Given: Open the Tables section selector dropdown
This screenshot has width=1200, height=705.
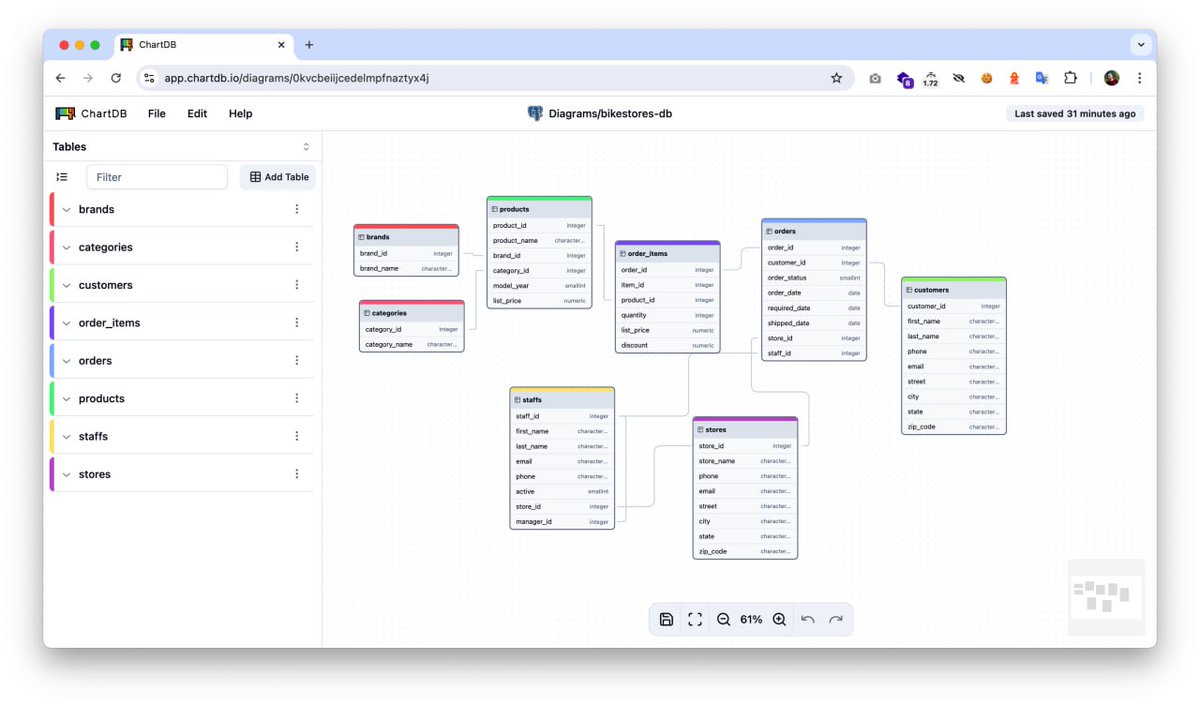Looking at the screenshot, I should pyautogui.click(x=306, y=147).
